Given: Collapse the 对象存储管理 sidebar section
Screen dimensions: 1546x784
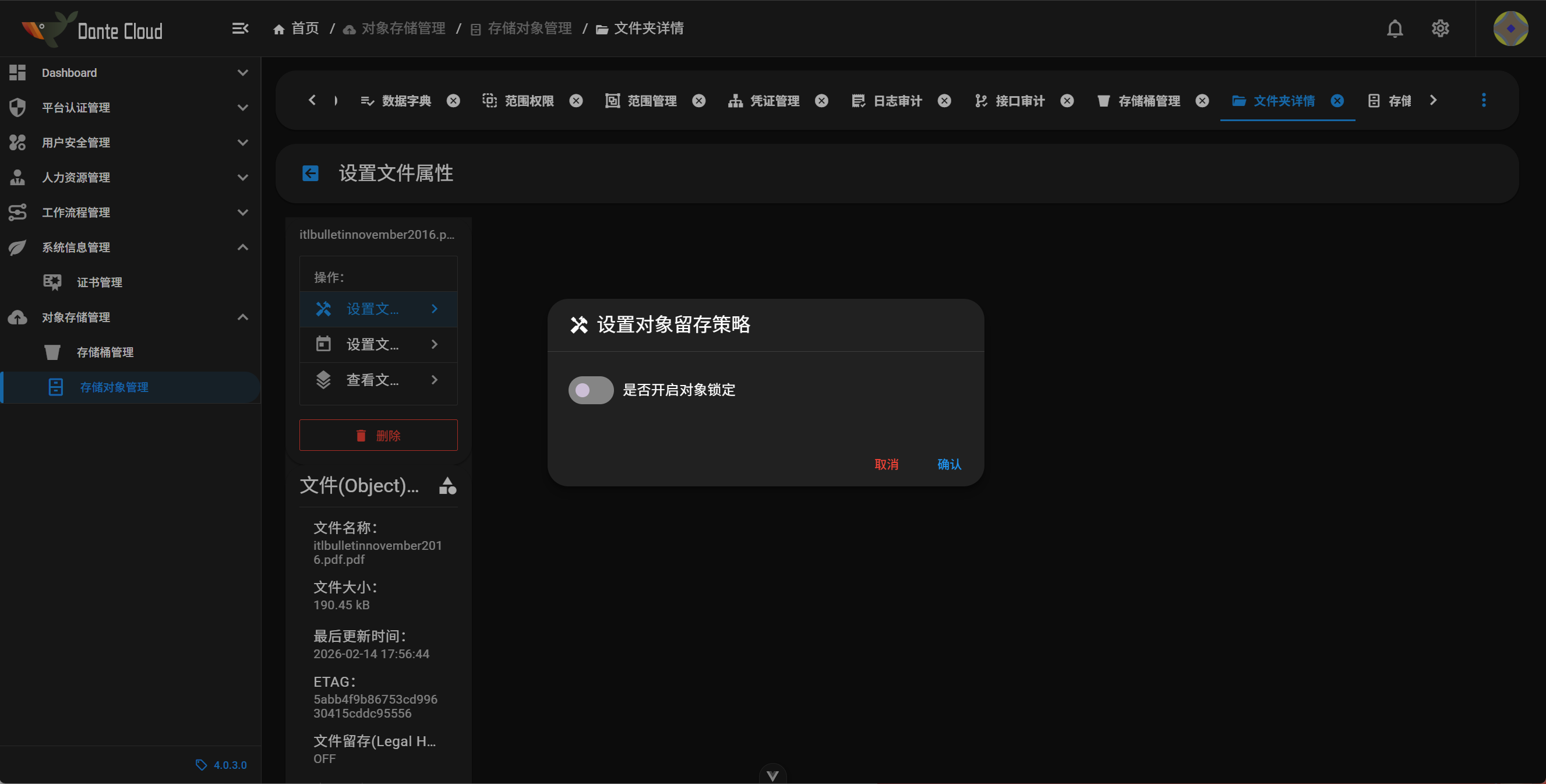Looking at the screenshot, I should [x=242, y=317].
